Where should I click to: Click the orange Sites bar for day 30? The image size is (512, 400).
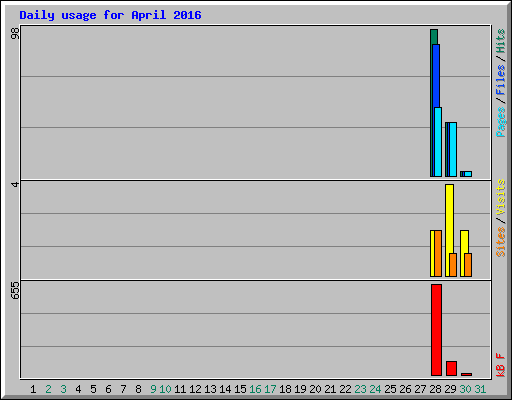click(x=468, y=265)
